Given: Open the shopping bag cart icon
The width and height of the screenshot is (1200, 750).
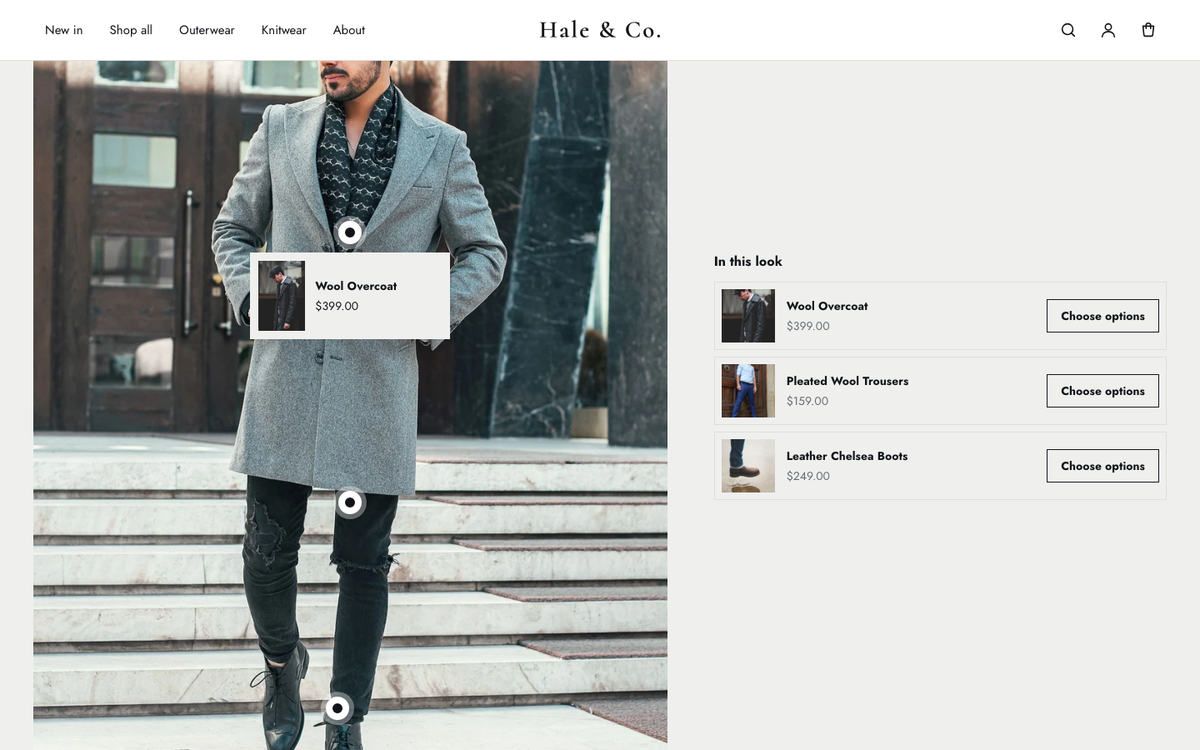Looking at the screenshot, I should pos(1148,30).
